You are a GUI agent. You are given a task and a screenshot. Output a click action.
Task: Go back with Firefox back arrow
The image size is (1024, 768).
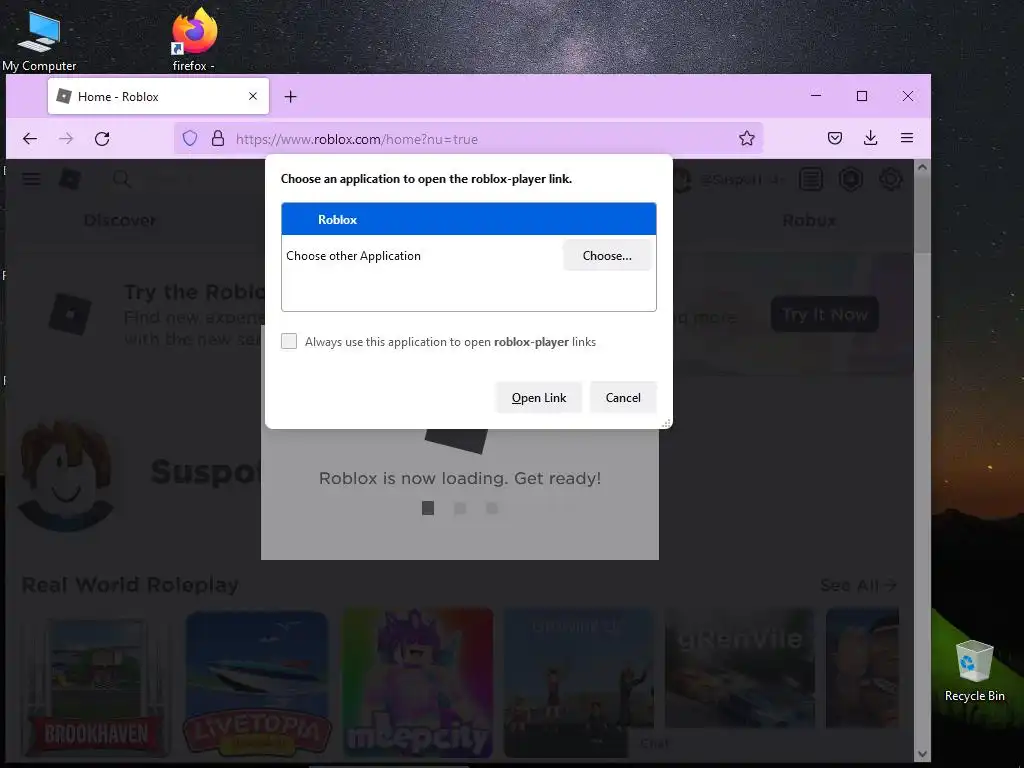(30, 138)
